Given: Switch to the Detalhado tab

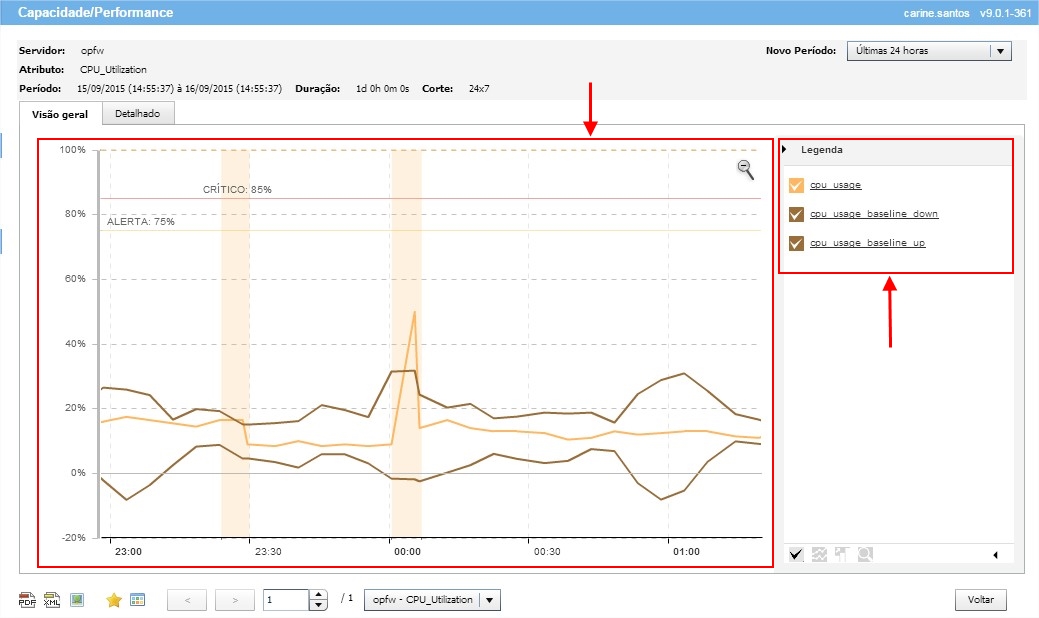Looking at the screenshot, I should pyautogui.click(x=137, y=114).
